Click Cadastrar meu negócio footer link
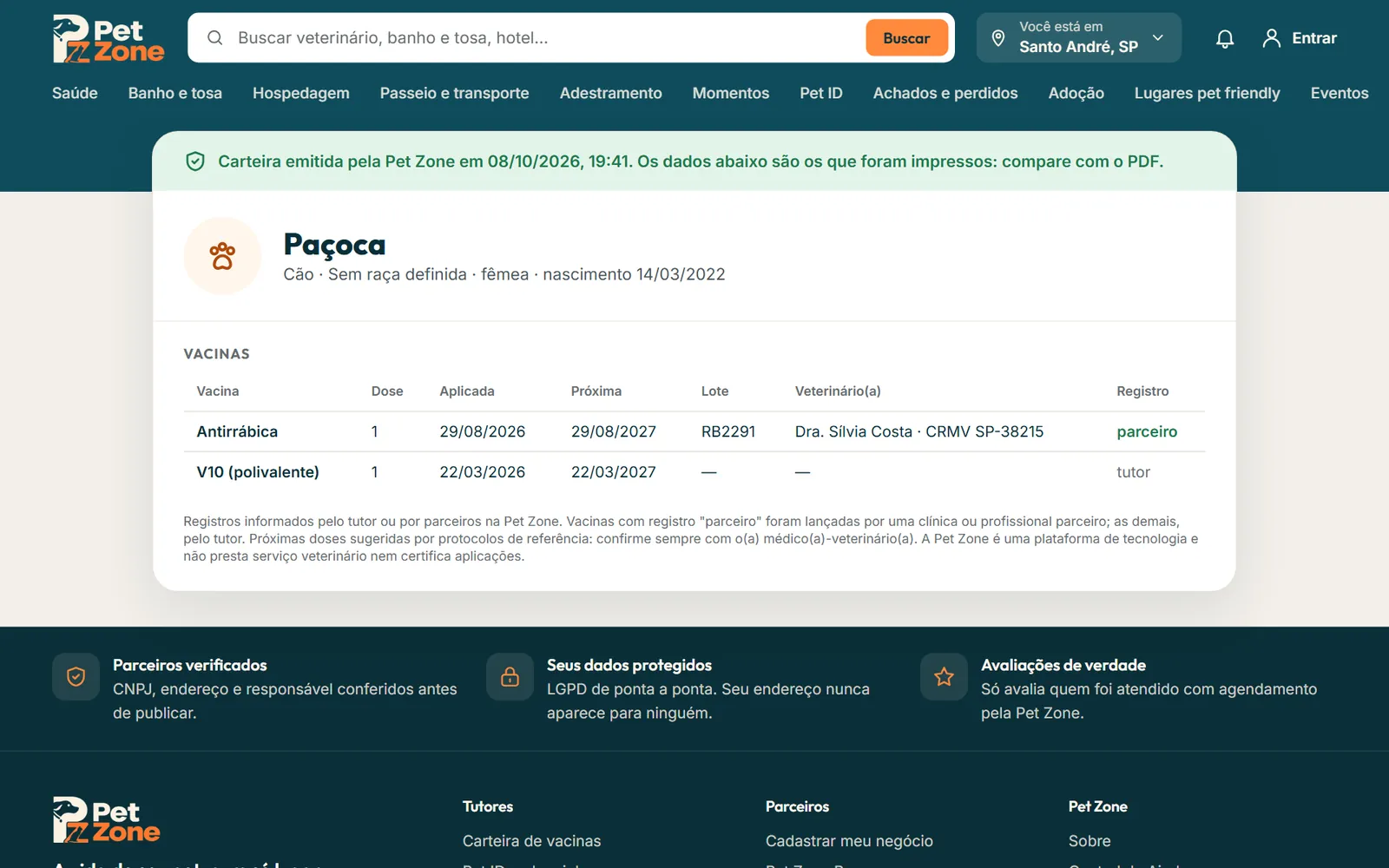The height and width of the screenshot is (868, 1389). coord(849,841)
